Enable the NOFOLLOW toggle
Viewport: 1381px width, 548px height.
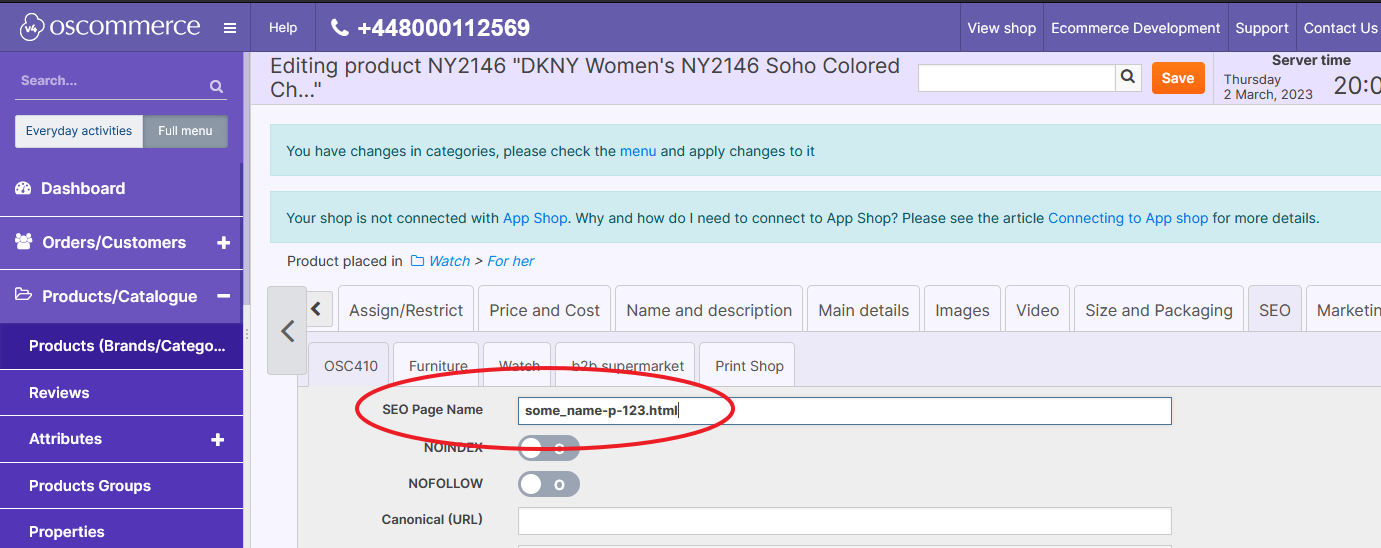point(548,484)
